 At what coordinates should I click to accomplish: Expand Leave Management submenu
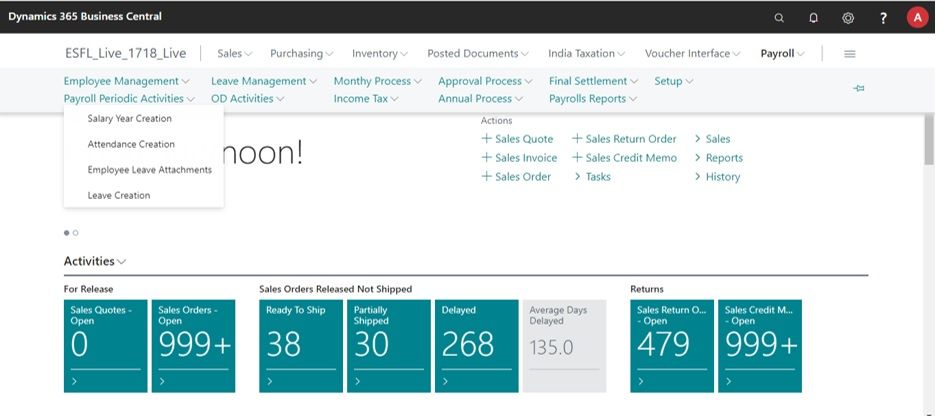[x=264, y=81]
